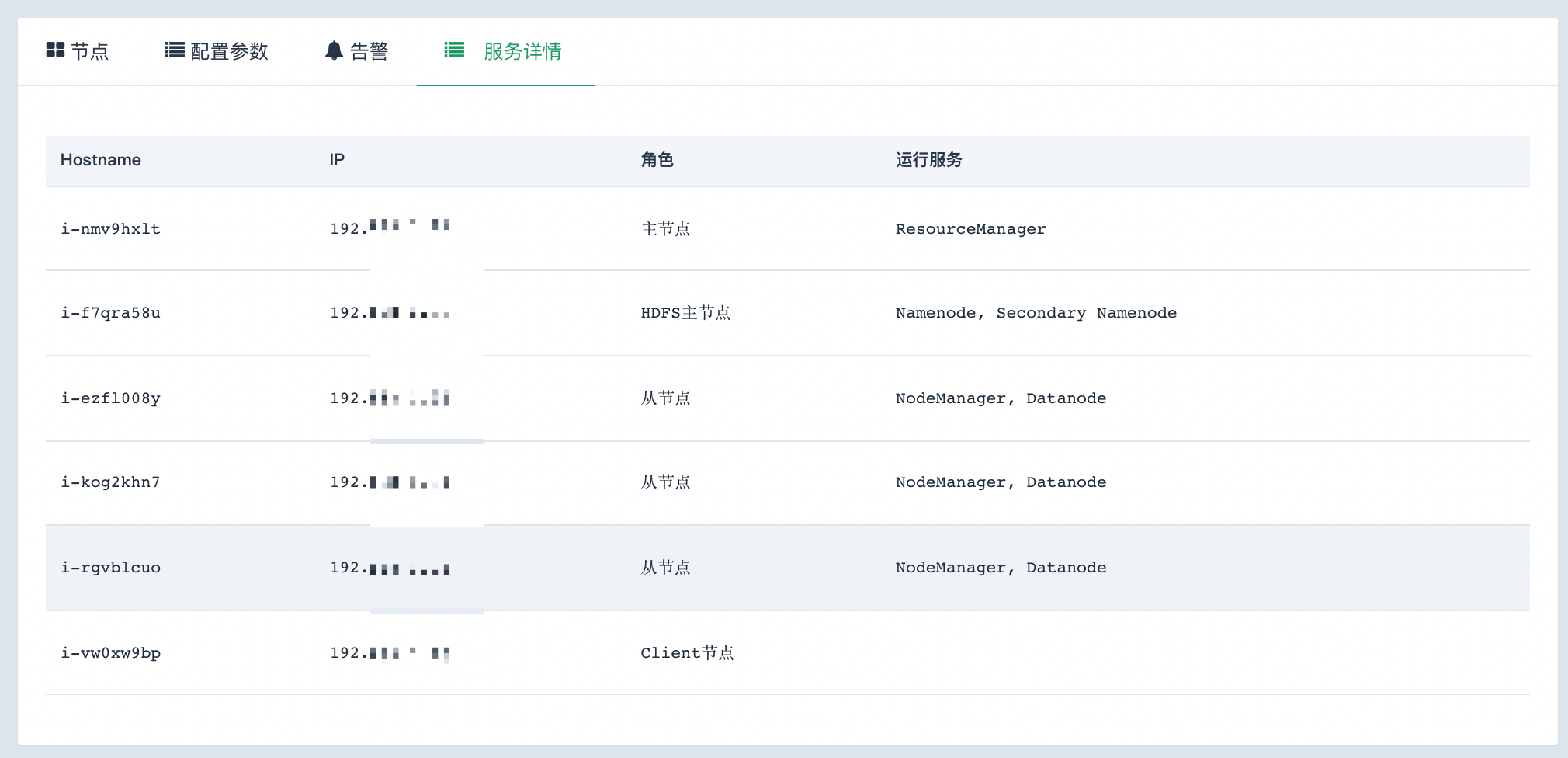Click the IP address of i-kog2khn7

[390, 482]
